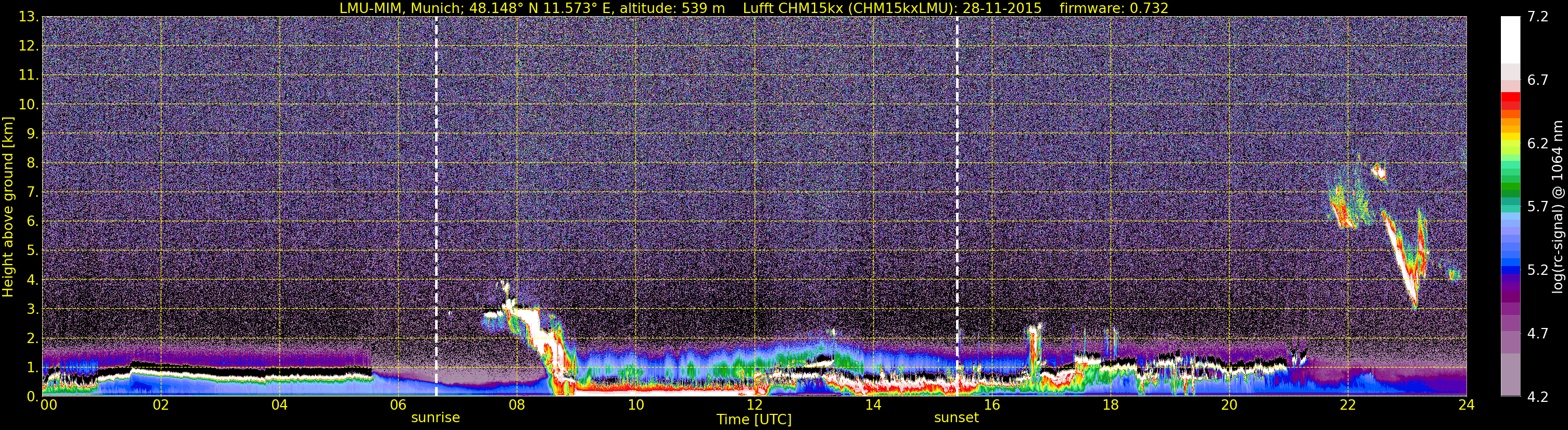Click the colorbar value '5.2'
The width and height of the screenshot is (1568, 430).
[1538, 270]
